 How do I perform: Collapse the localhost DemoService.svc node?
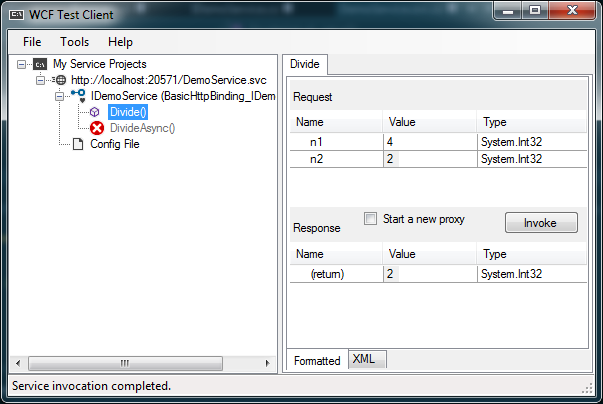point(40,80)
